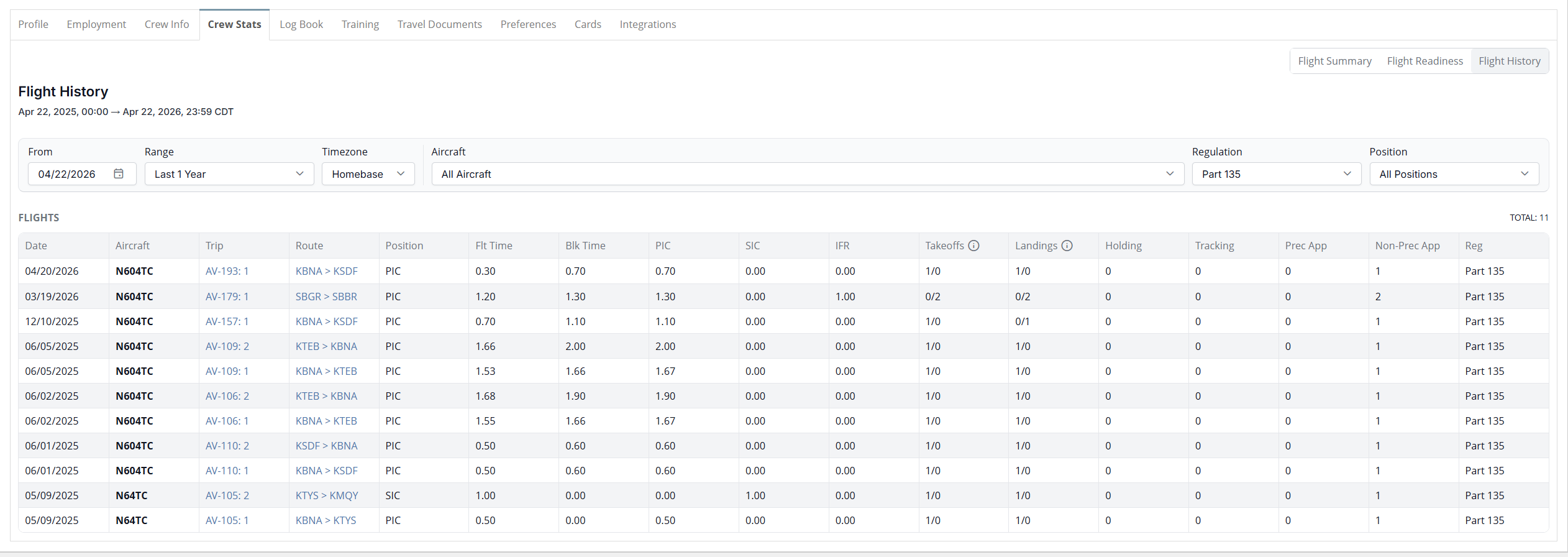Open the All Positions dropdown
The image size is (1568, 557).
[x=1453, y=174]
